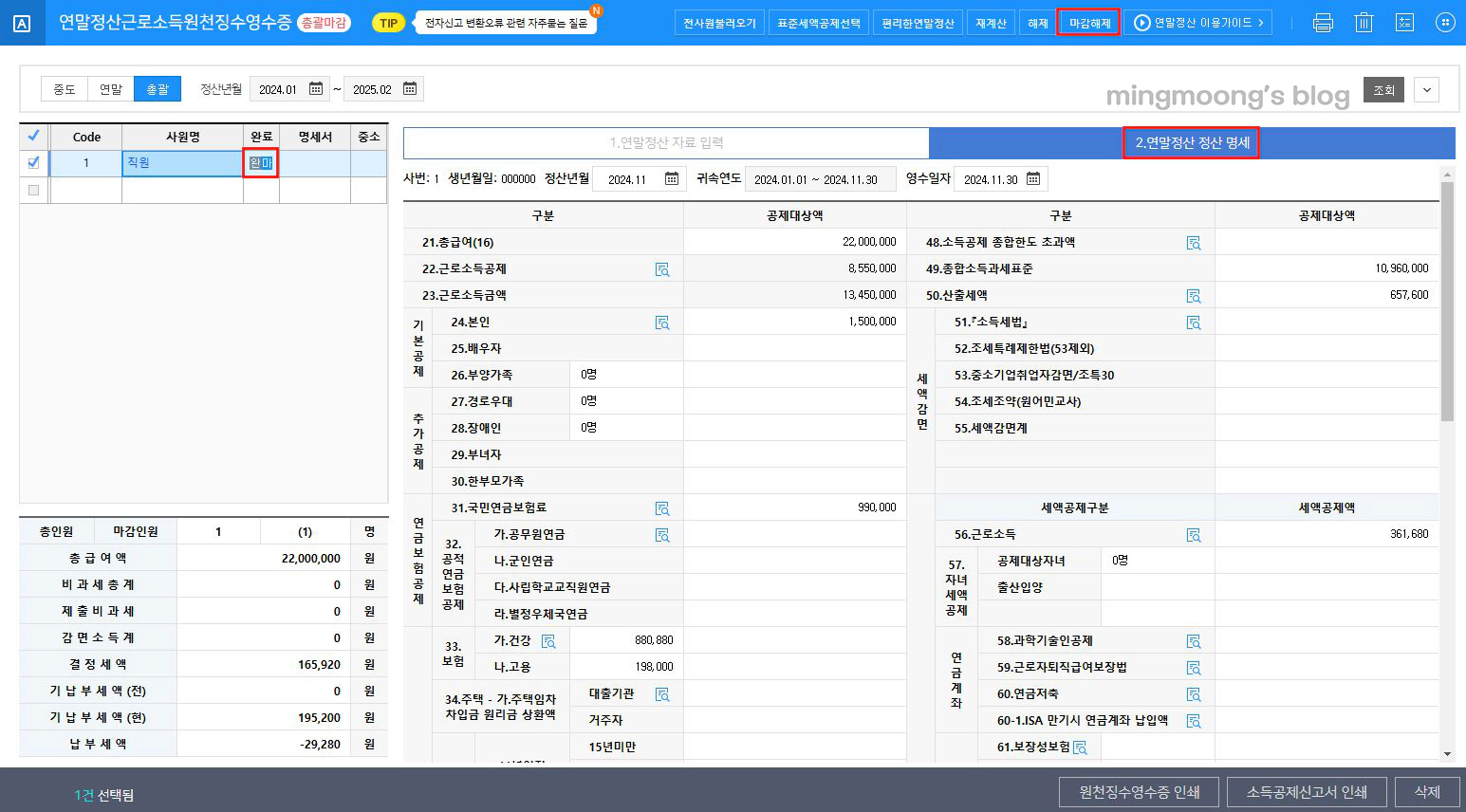This screenshot has width=1466, height=812.
Task: Click the trash delete icon top right
Action: [1364, 21]
